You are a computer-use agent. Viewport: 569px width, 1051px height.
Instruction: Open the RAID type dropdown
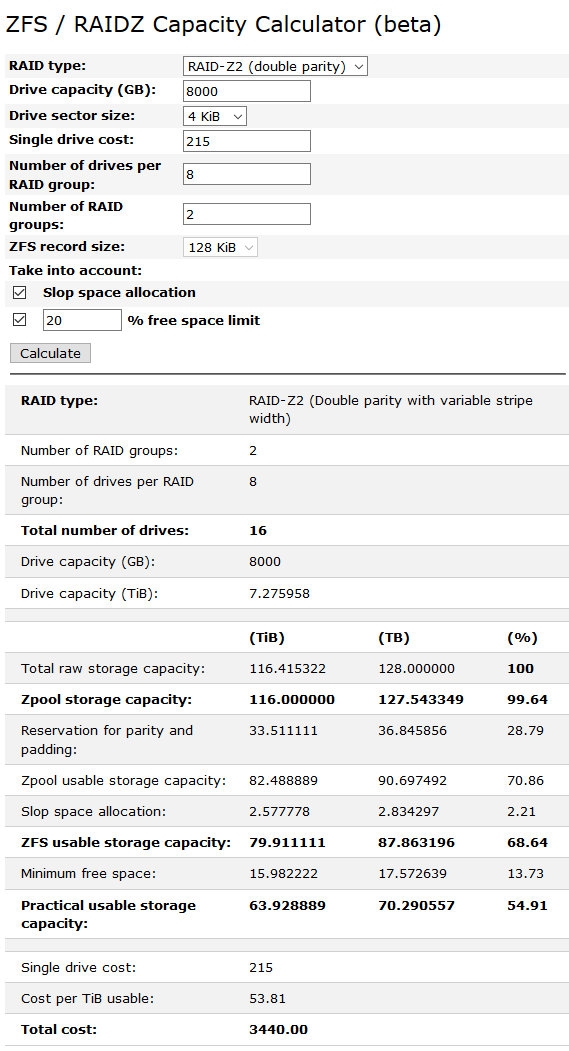(x=275, y=66)
